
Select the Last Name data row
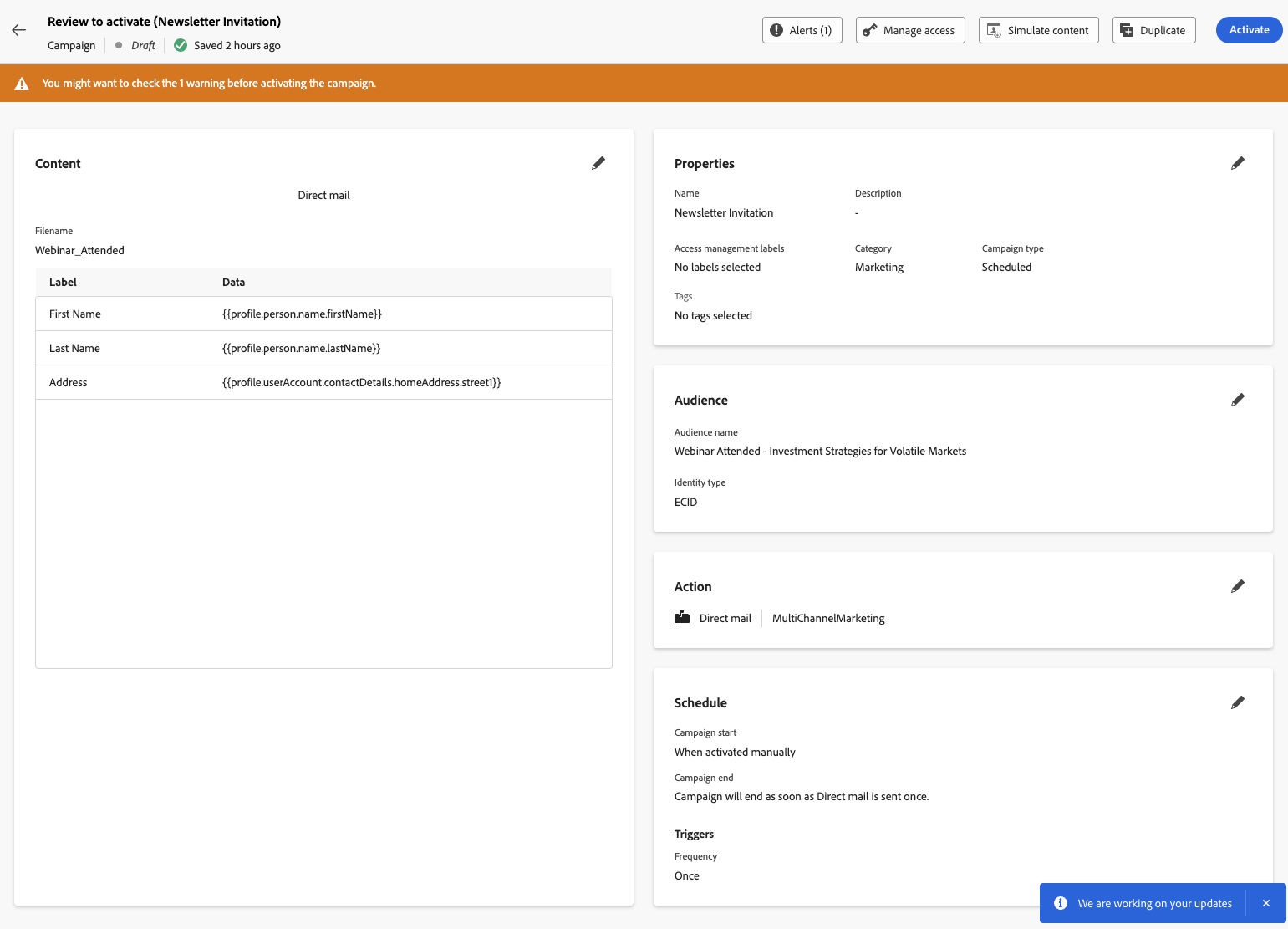[323, 349]
